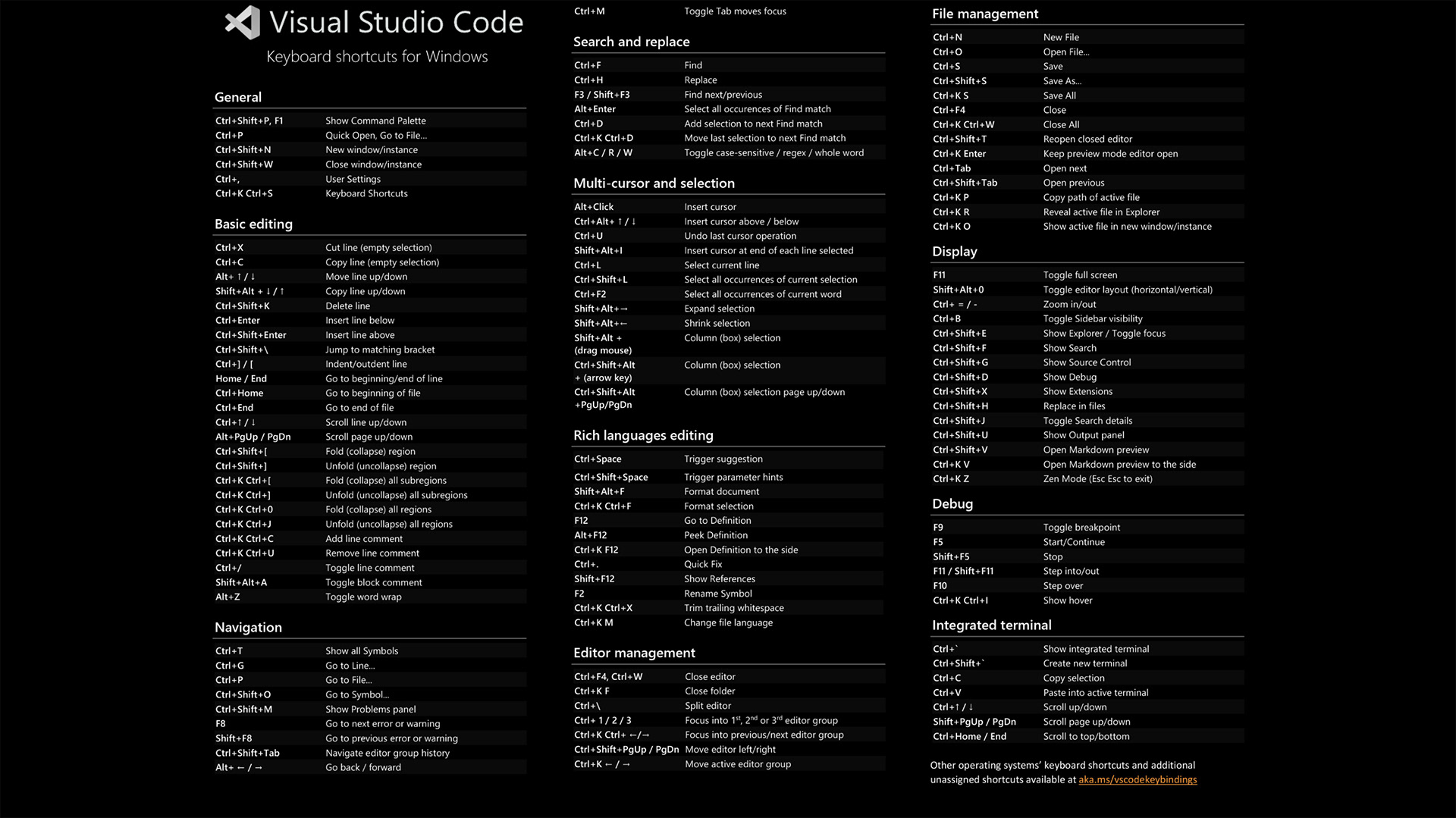Click 'Jump to matching bracket' text
This screenshot has height=818, width=1456.
click(x=380, y=349)
